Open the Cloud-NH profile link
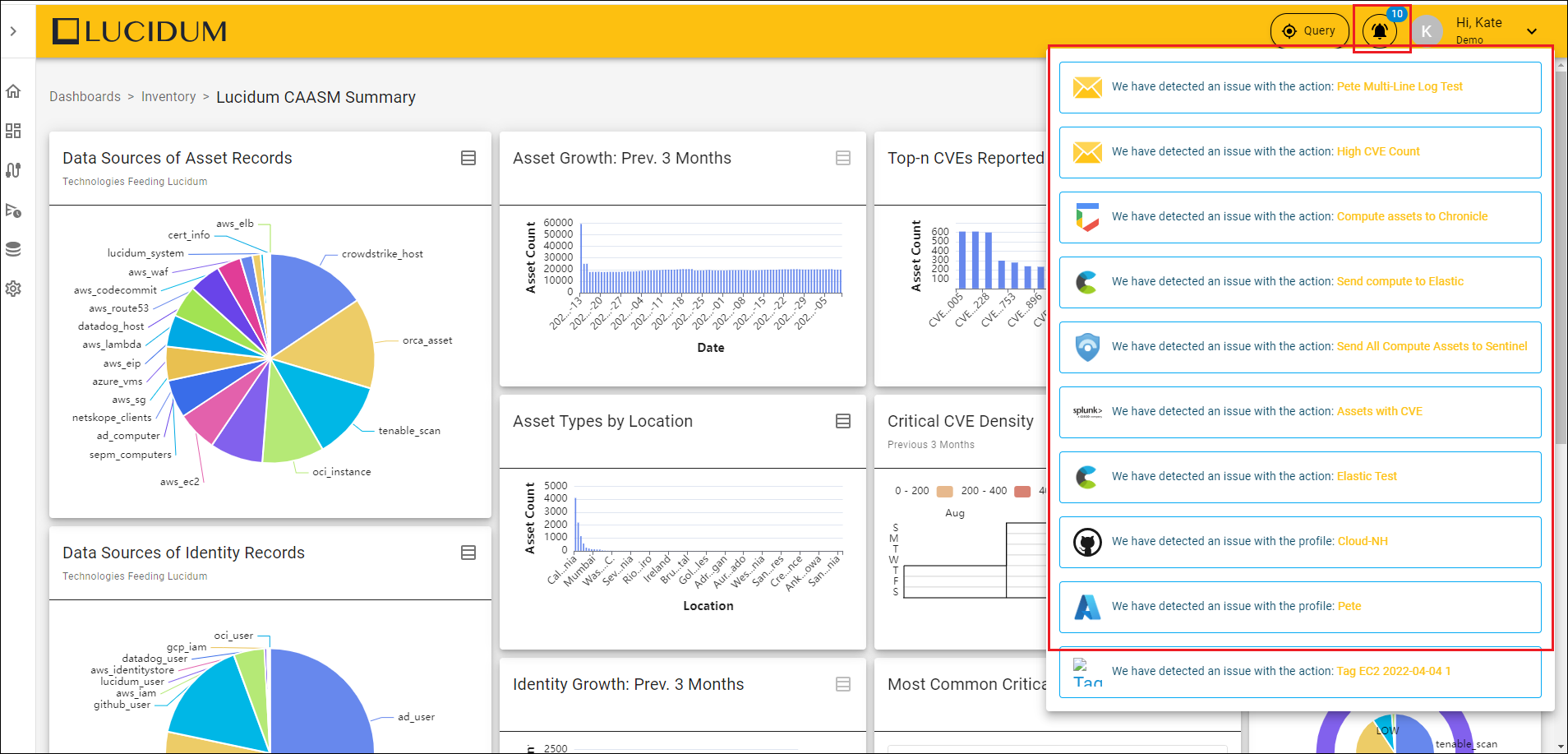Screen dimensions: 1568x754 (1363, 541)
